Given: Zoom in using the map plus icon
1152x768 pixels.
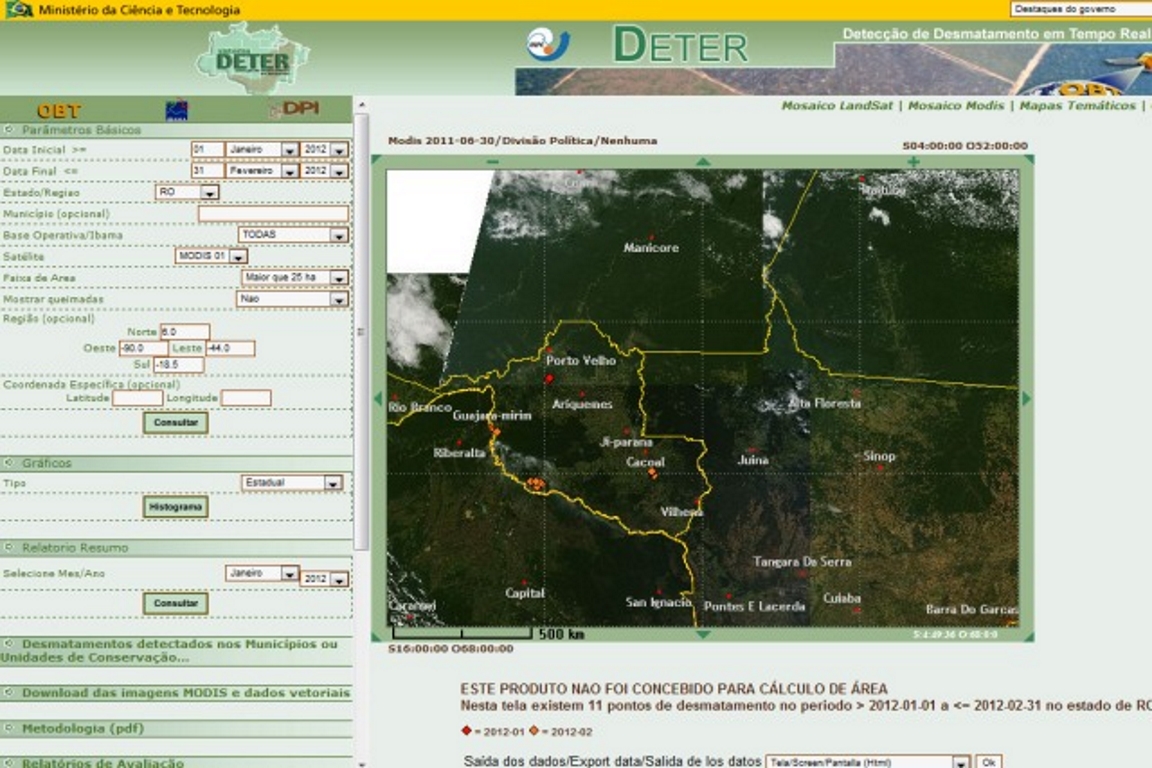Looking at the screenshot, I should (x=913, y=162).
